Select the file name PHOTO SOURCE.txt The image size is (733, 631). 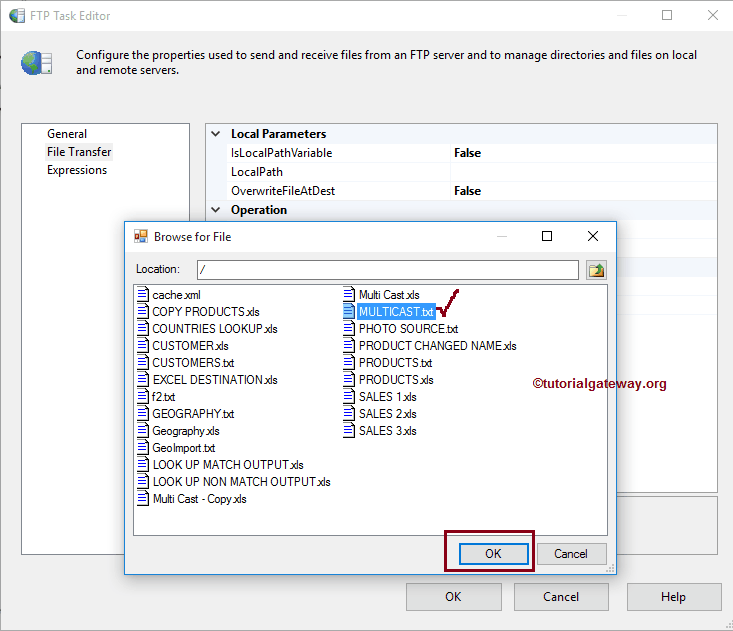[408, 329]
